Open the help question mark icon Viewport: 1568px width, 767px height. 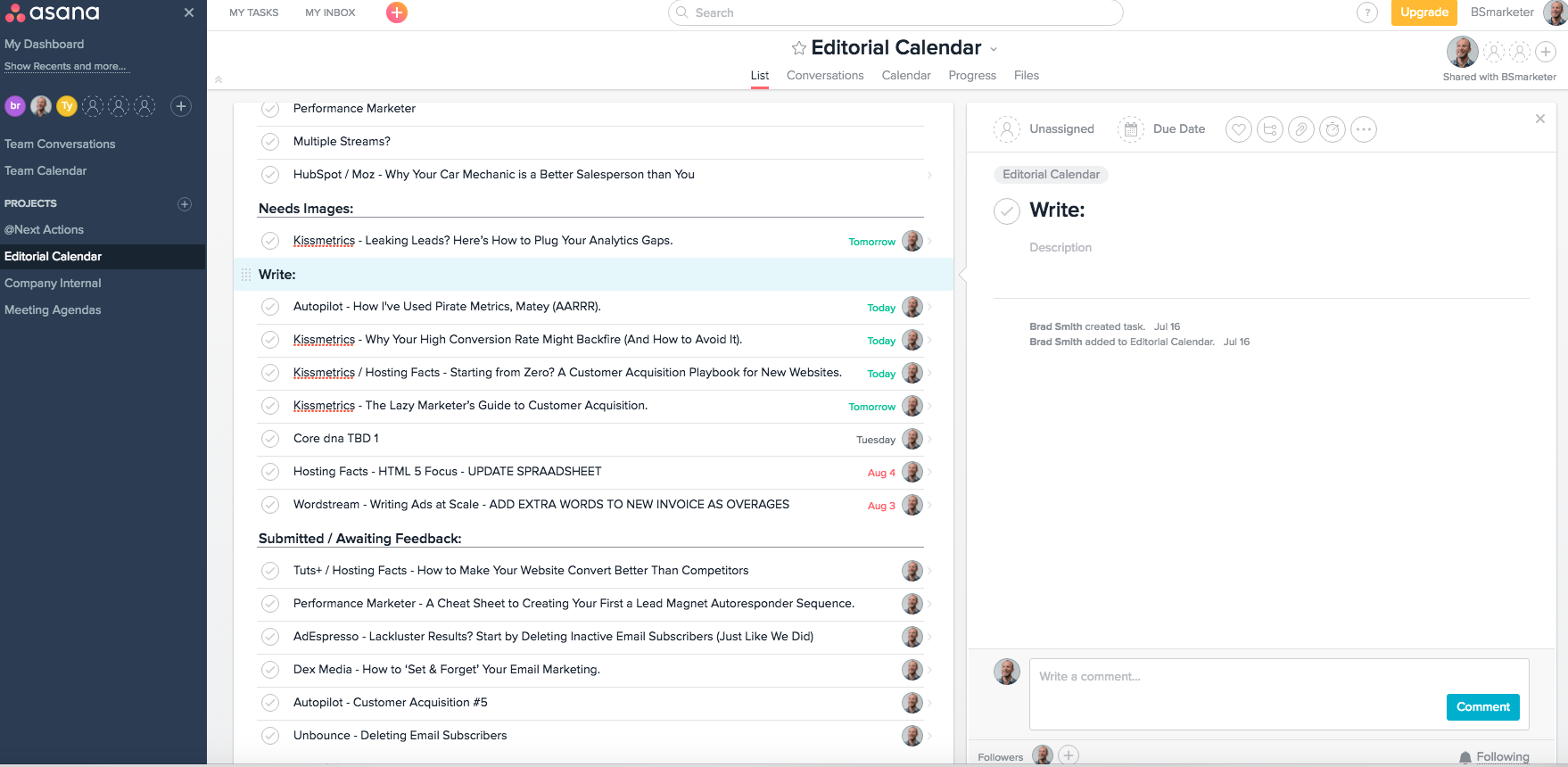click(x=1367, y=12)
